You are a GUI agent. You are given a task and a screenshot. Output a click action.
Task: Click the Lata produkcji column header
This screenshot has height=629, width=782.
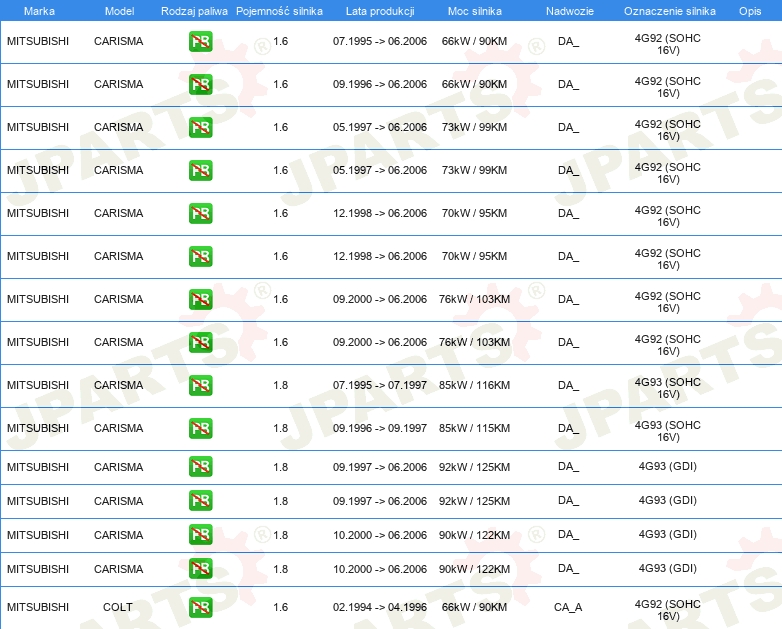(x=380, y=11)
